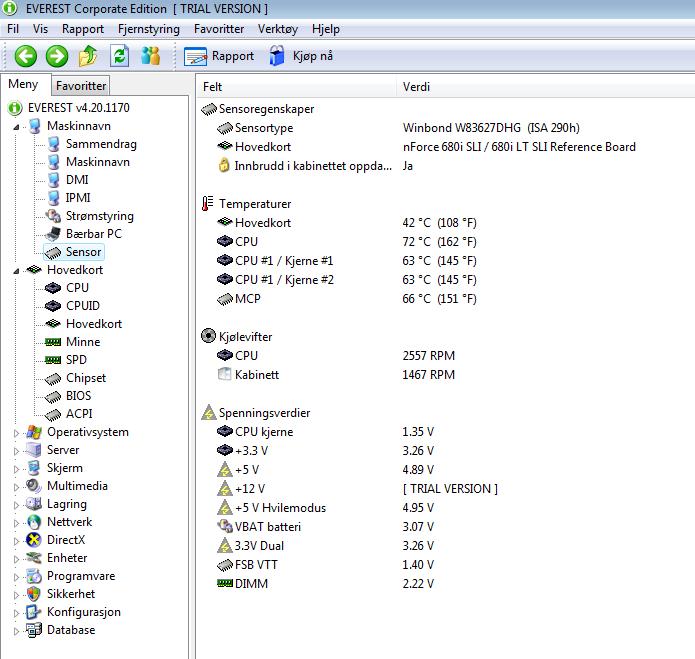This screenshot has width=695, height=659.
Task: Expand the Multimedia tree node
Action: click(x=16, y=487)
